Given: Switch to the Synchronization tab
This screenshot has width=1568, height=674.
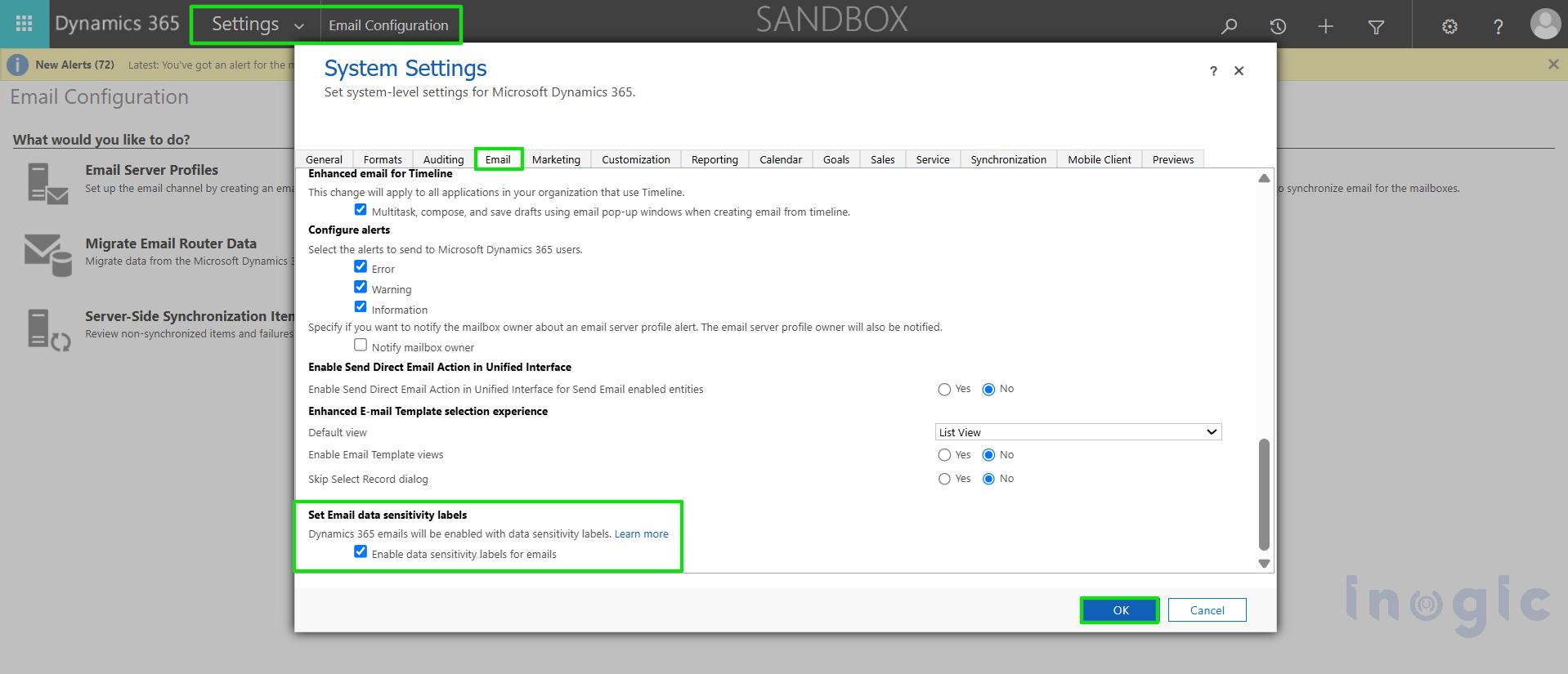Looking at the screenshot, I should 1009,159.
